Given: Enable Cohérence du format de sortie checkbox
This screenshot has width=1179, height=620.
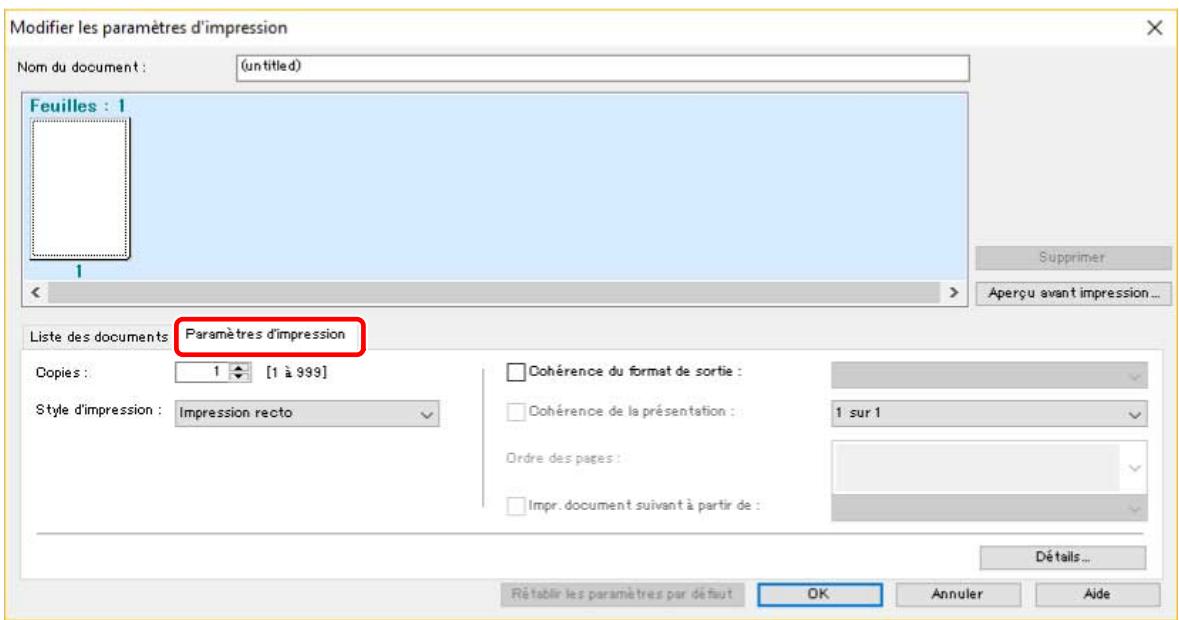Looking at the screenshot, I should [516, 372].
